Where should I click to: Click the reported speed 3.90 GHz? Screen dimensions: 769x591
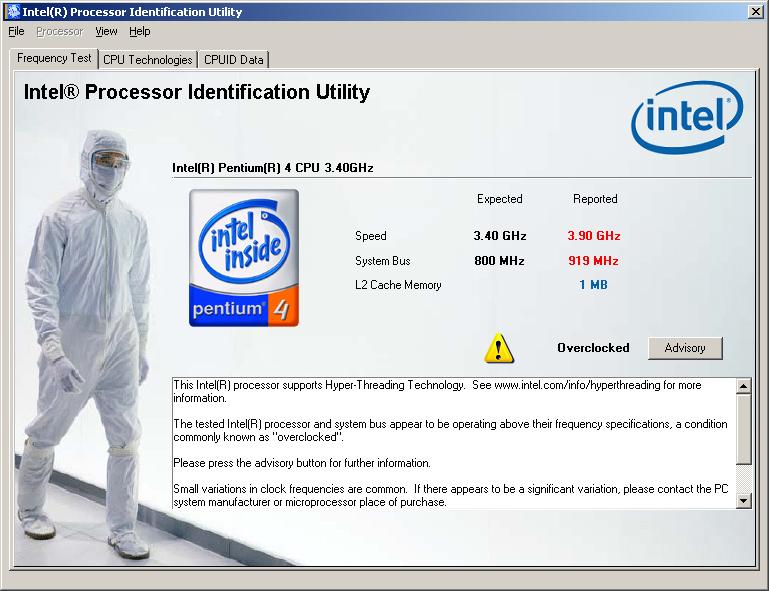coord(594,236)
